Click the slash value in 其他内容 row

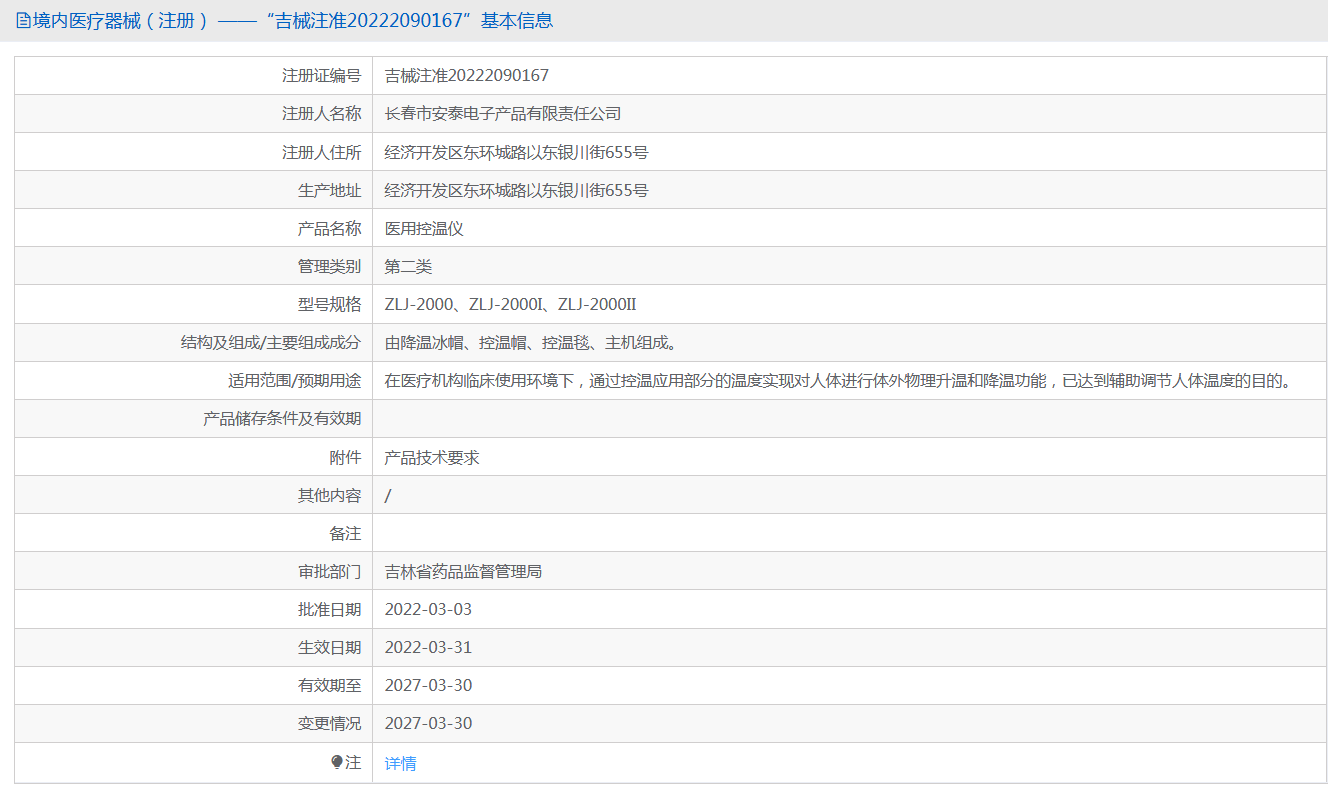[388, 495]
